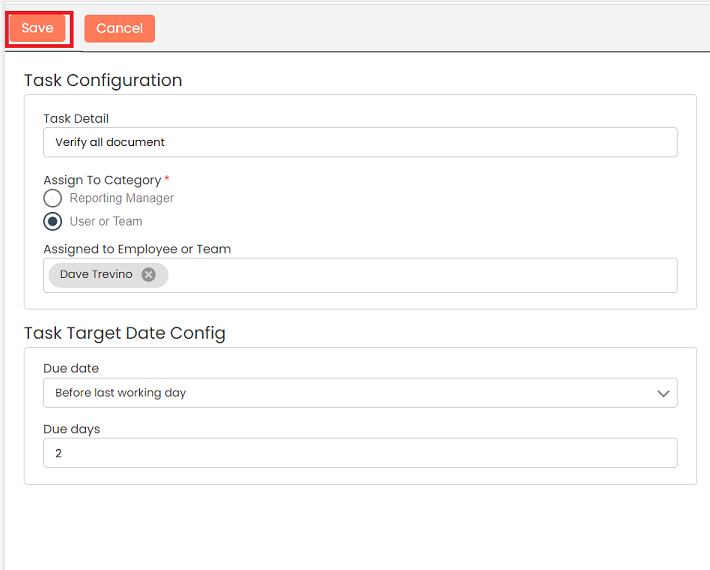Click the Assigned to Employee or Team label
The width and height of the screenshot is (710, 570).
(x=137, y=249)
